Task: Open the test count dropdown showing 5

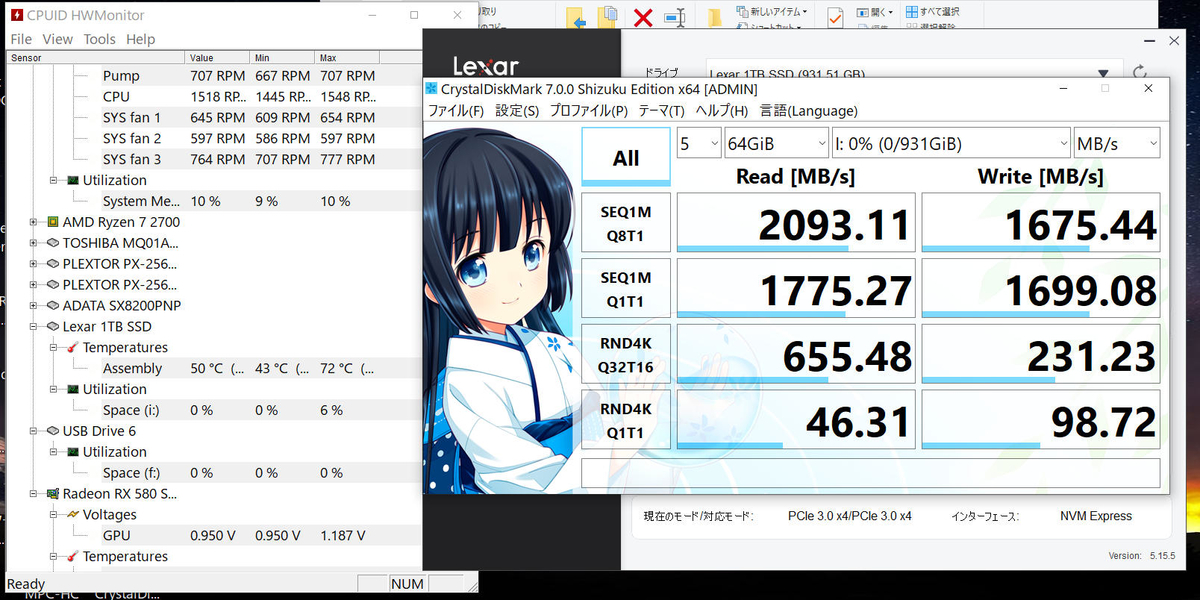Action: click(699, 143)
